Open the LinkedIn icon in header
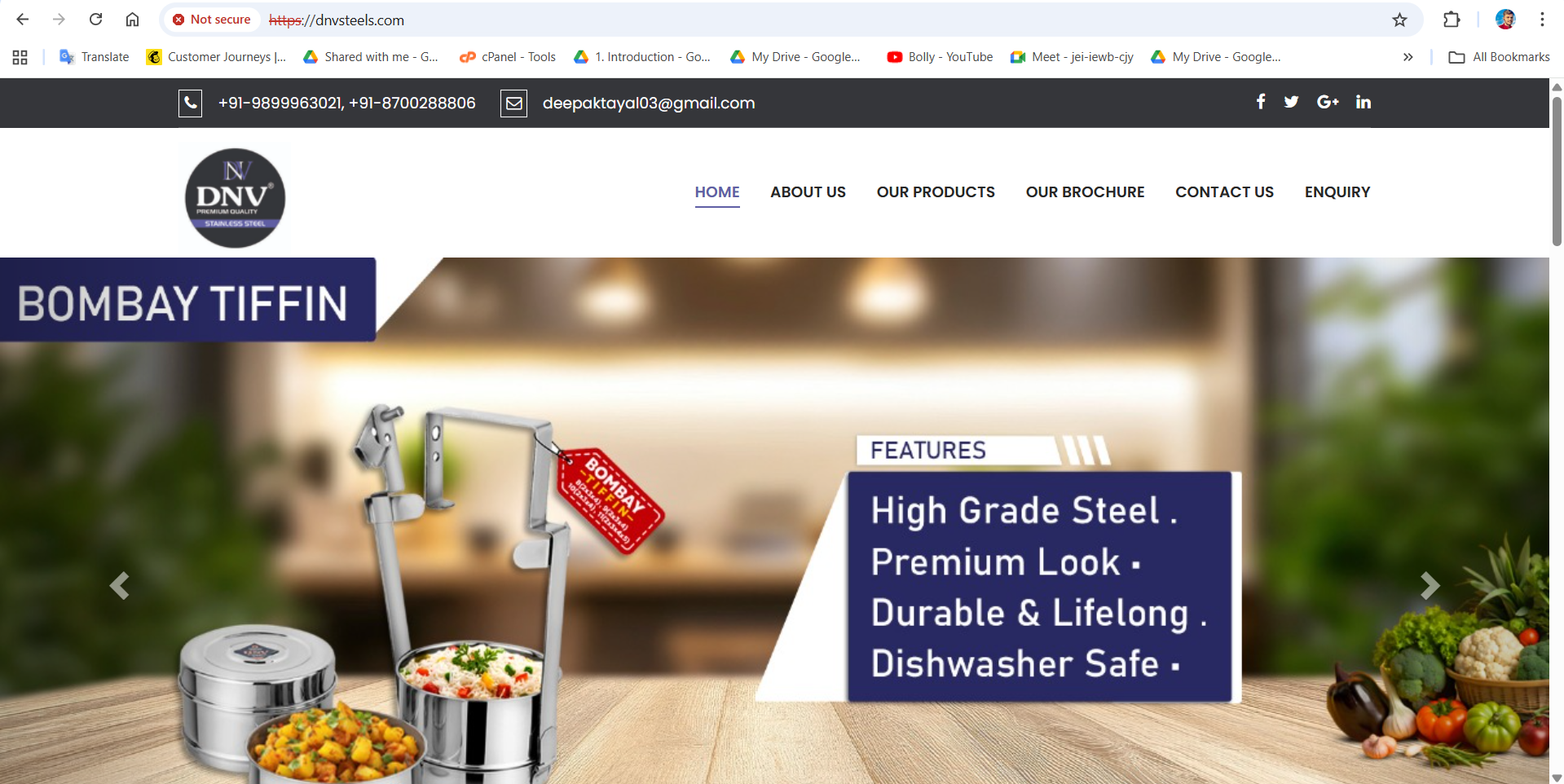 [1364, 102]
